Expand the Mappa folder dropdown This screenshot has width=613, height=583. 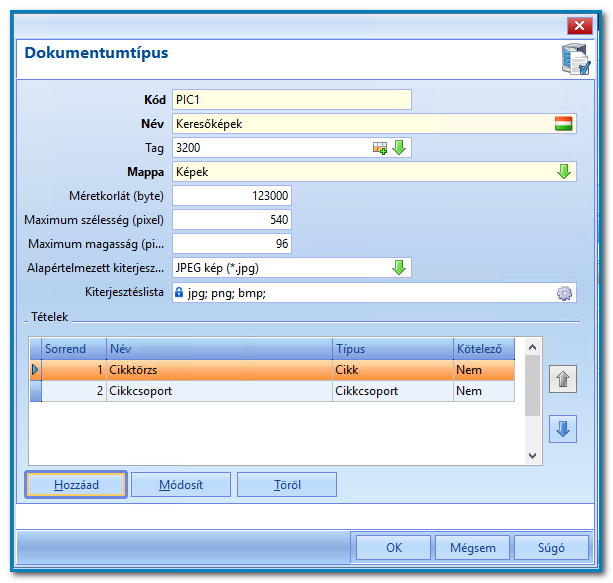point(563,172)
